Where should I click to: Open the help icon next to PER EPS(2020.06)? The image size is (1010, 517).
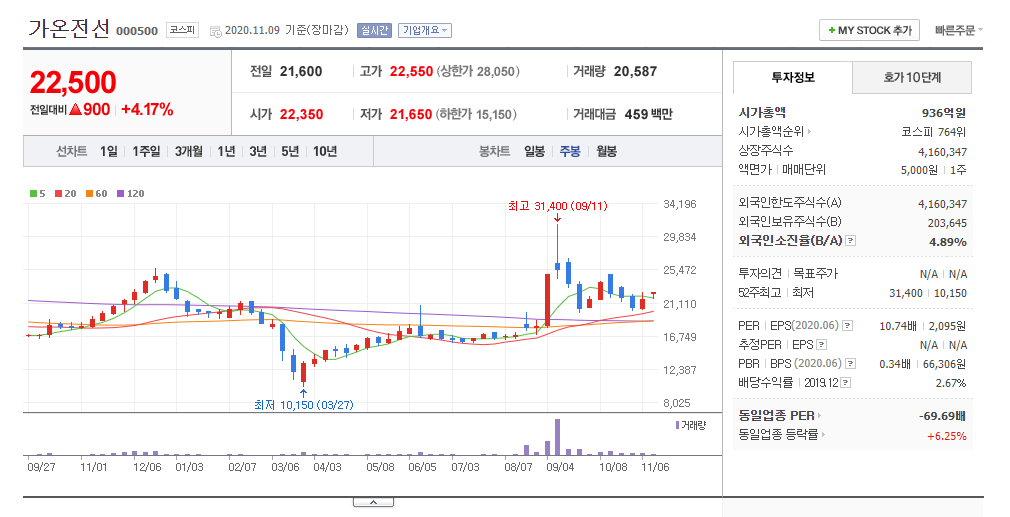coord(848,326)
